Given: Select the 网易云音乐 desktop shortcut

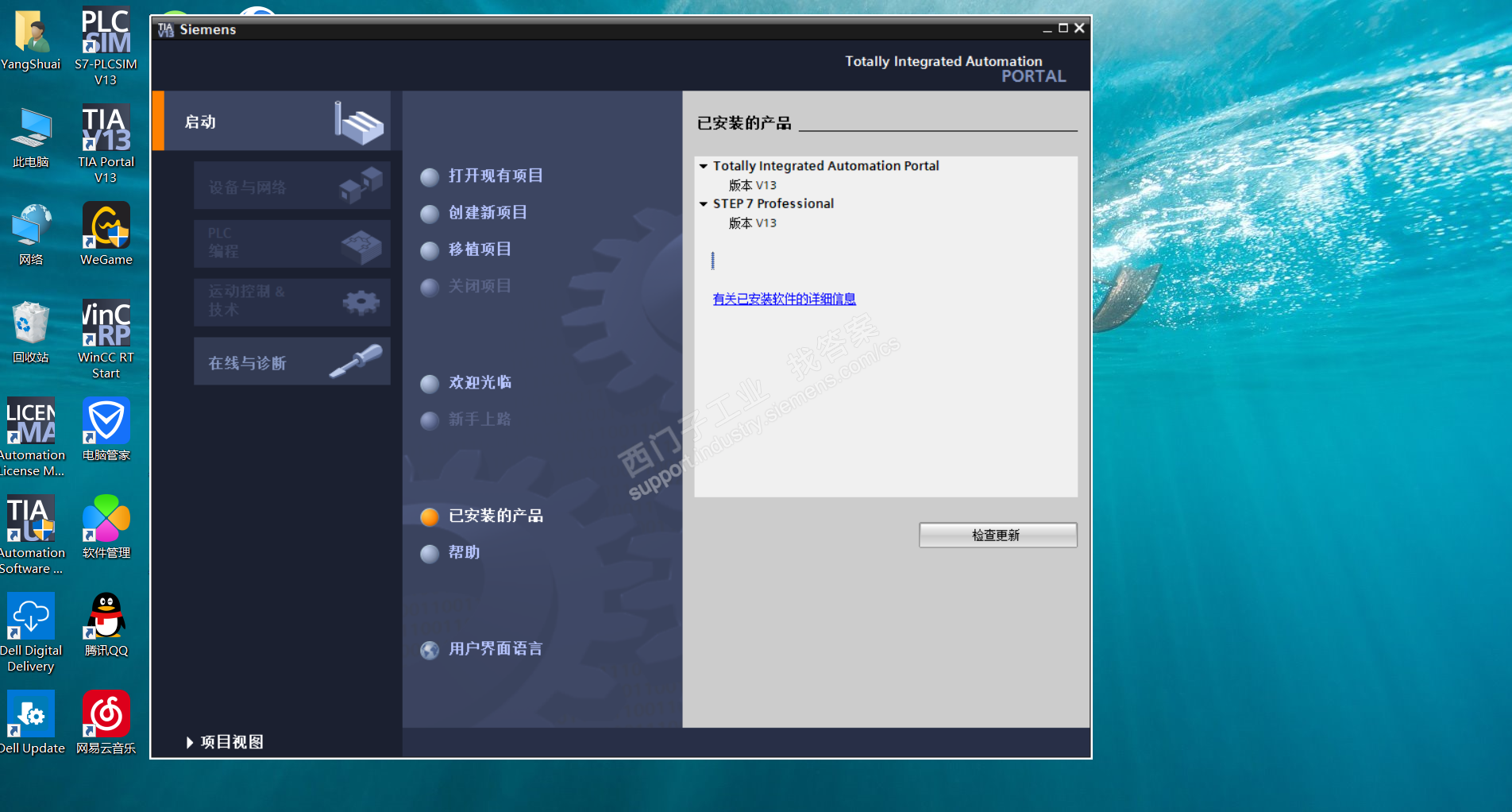Looking at the screenshot, I should pos(106,723).
